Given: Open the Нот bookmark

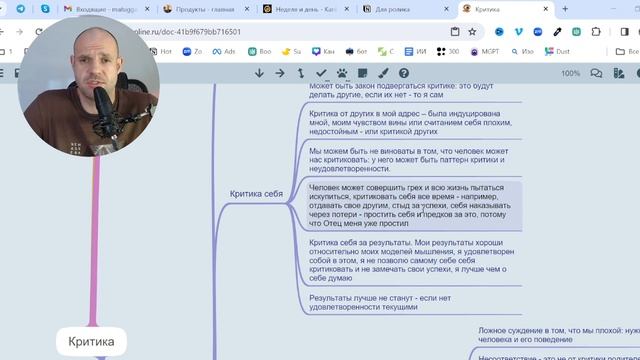Looking at the screenshot, I should click(161, 51).
